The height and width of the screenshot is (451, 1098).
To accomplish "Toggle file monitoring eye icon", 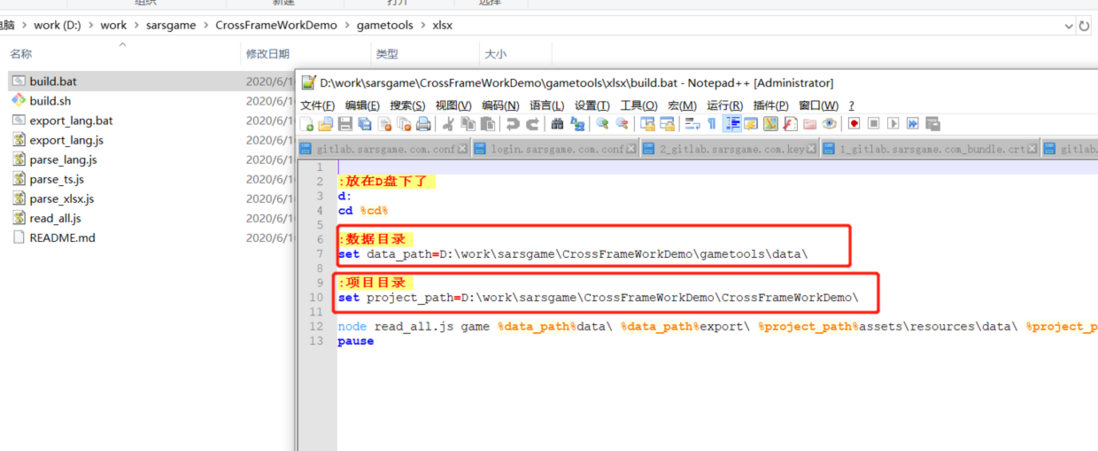I will pos(830,124).
